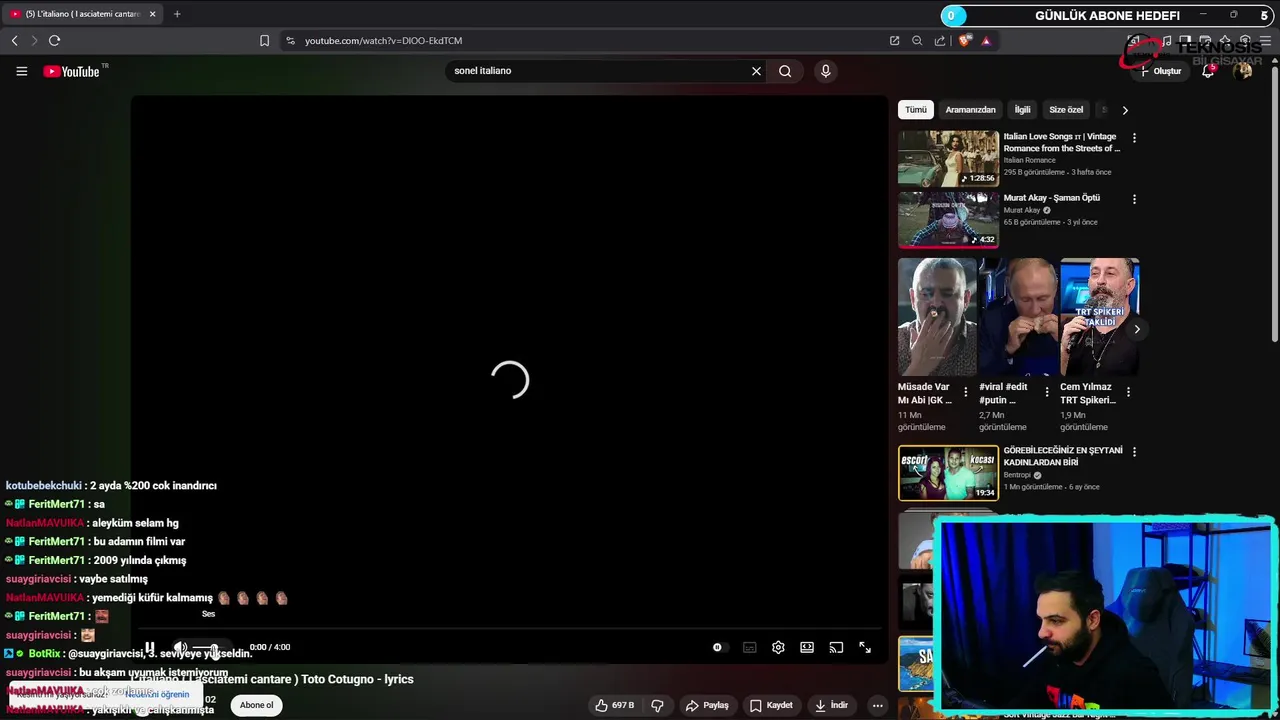Viewport: 1280px width, 720px height.
Task: Toggle subtitles captions button
Action: 750,648
